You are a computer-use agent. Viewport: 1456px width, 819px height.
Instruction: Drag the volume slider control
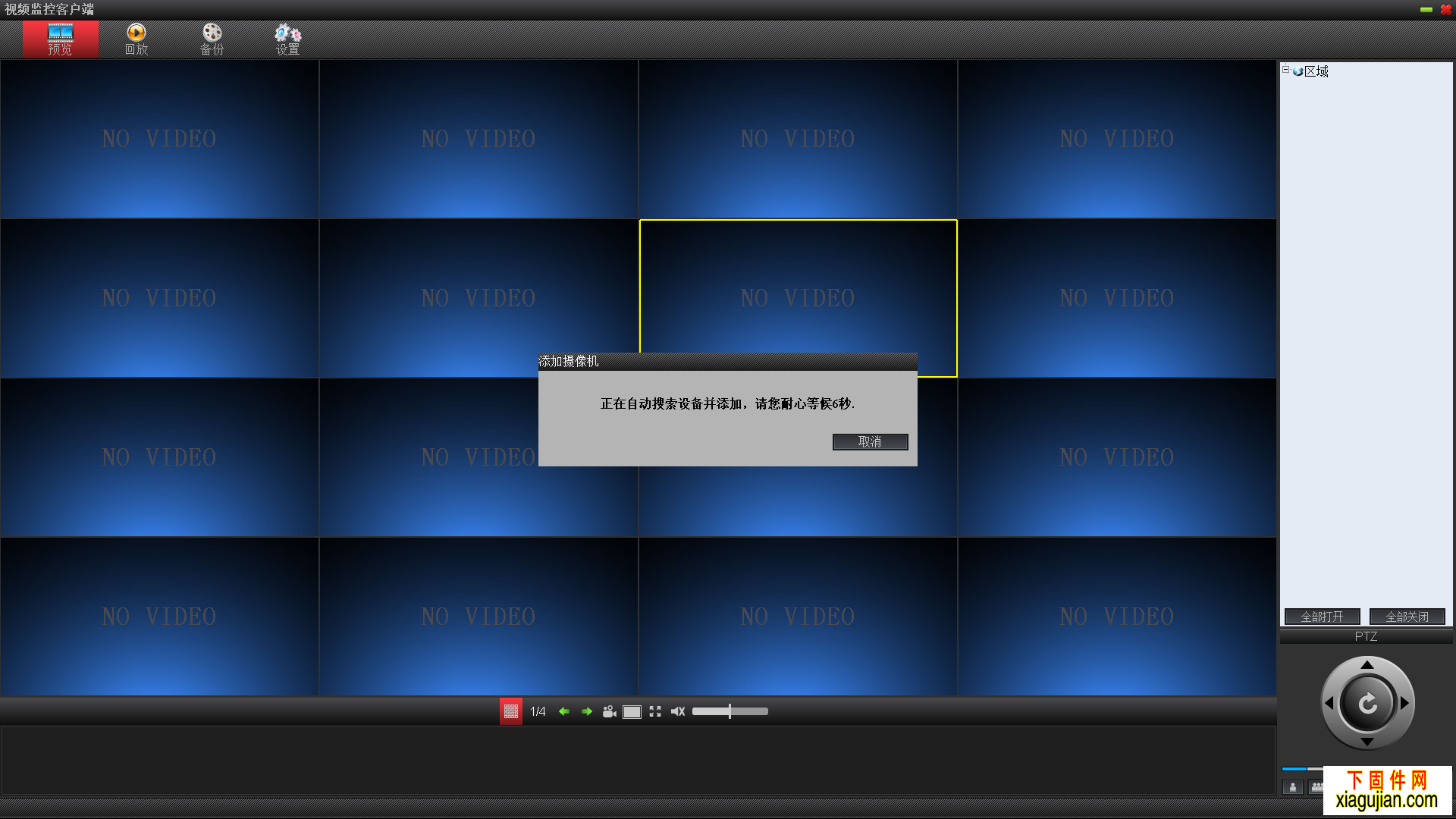point(730,711)
